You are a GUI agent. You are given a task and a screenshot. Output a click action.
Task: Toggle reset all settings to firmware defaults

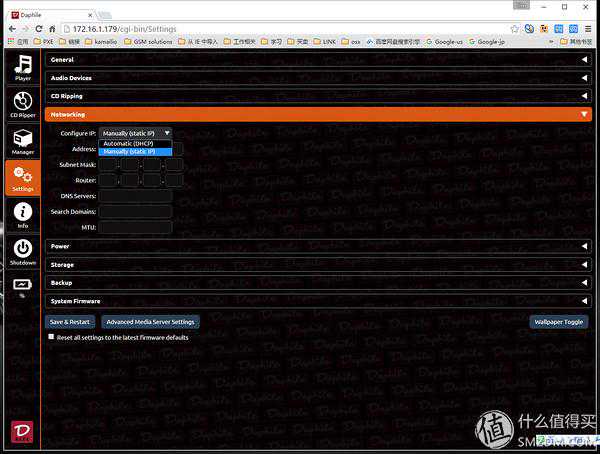click(x=52, y=337)
